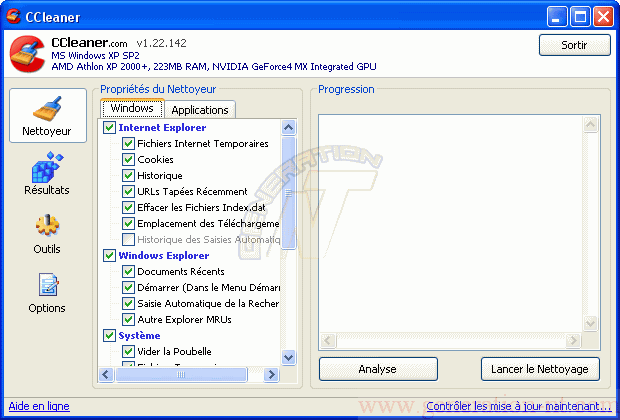
Task: Click the CCleaner logo in the header
Action: coord(27,54)
